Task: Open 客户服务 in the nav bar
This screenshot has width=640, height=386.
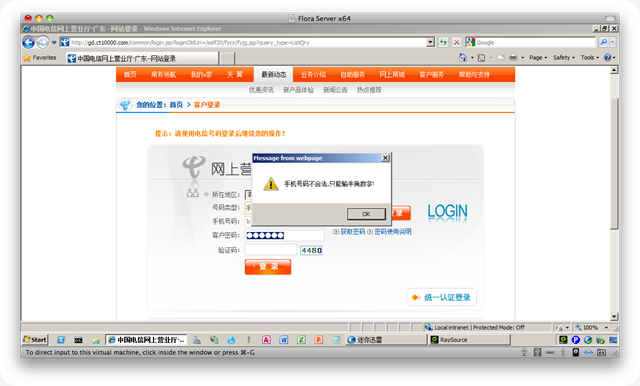Action: [x=431, y=75]
